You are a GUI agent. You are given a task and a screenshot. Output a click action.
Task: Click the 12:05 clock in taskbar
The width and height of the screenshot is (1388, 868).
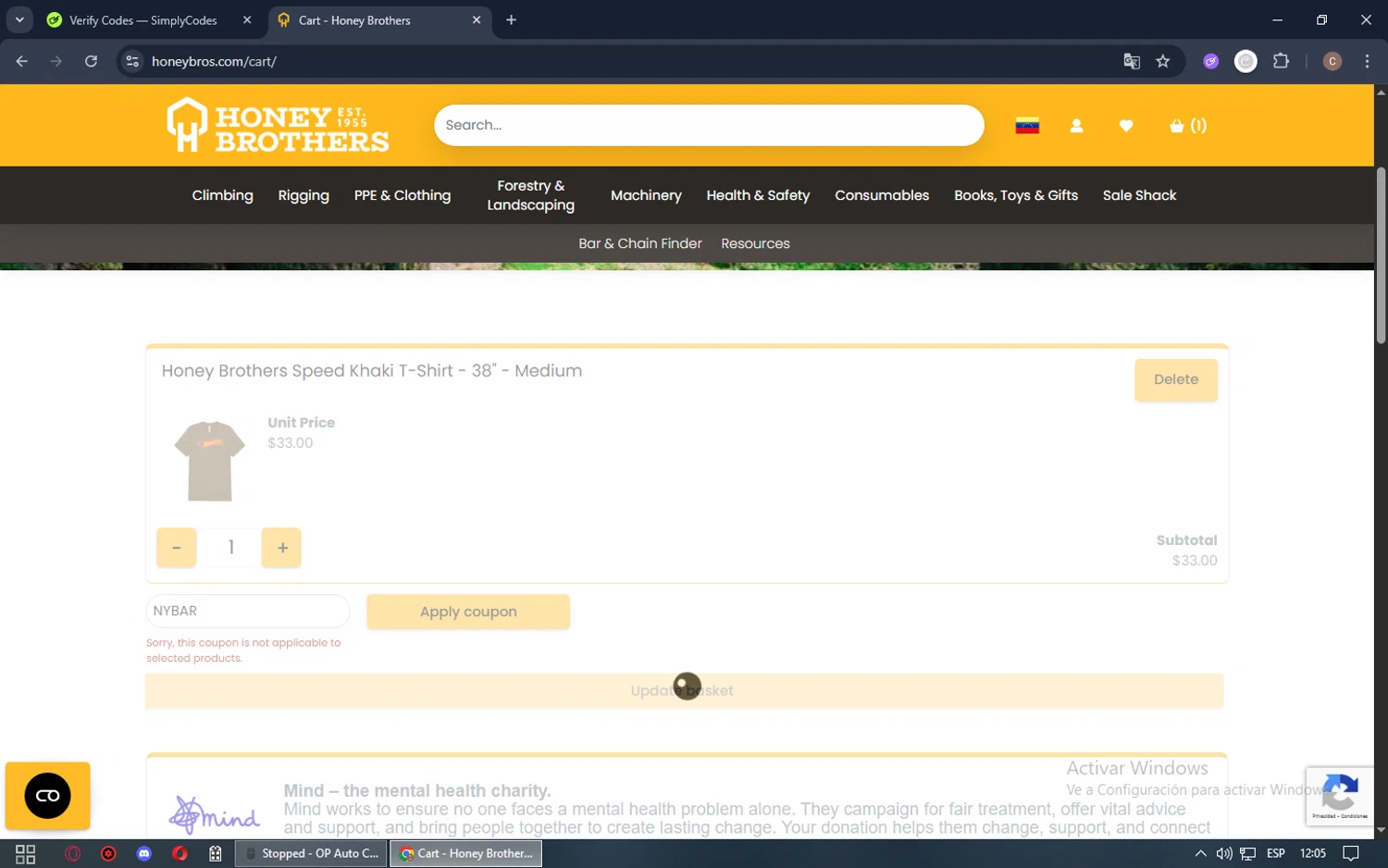coord(1313,853)
